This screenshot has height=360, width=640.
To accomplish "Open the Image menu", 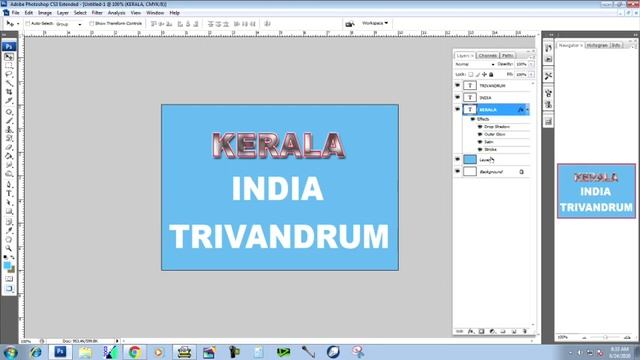I will tap(45, 13).
